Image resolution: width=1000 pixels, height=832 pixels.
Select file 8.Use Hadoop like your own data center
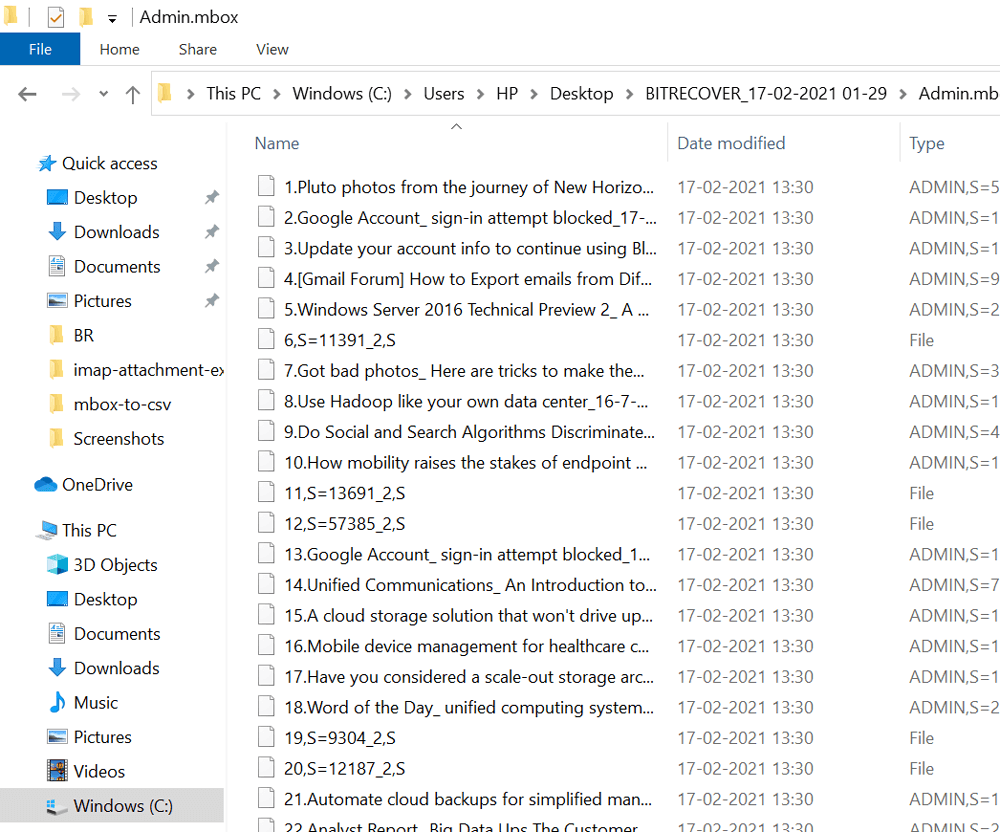pos(466,402)
